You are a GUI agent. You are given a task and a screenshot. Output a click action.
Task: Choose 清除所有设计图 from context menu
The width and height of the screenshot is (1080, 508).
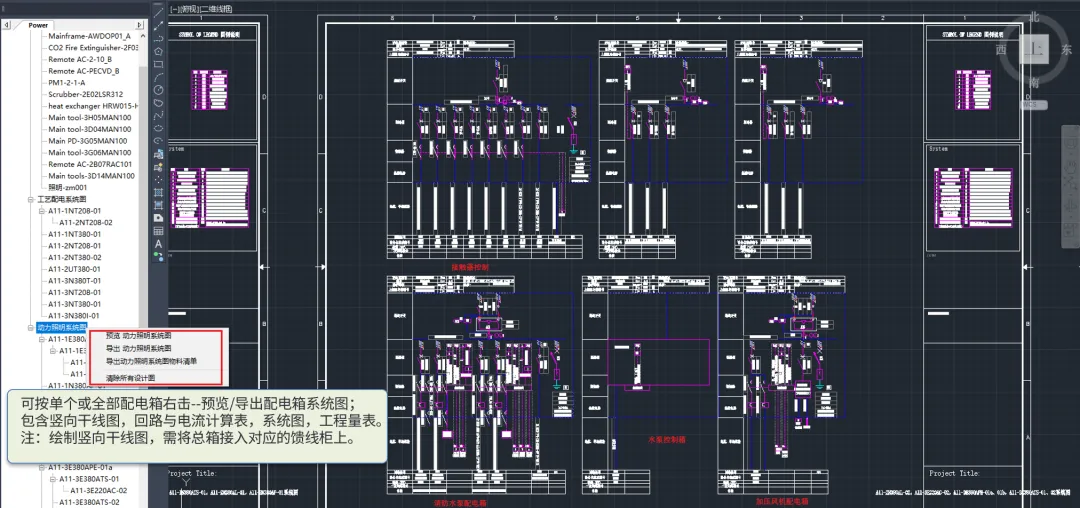[130, 378]
